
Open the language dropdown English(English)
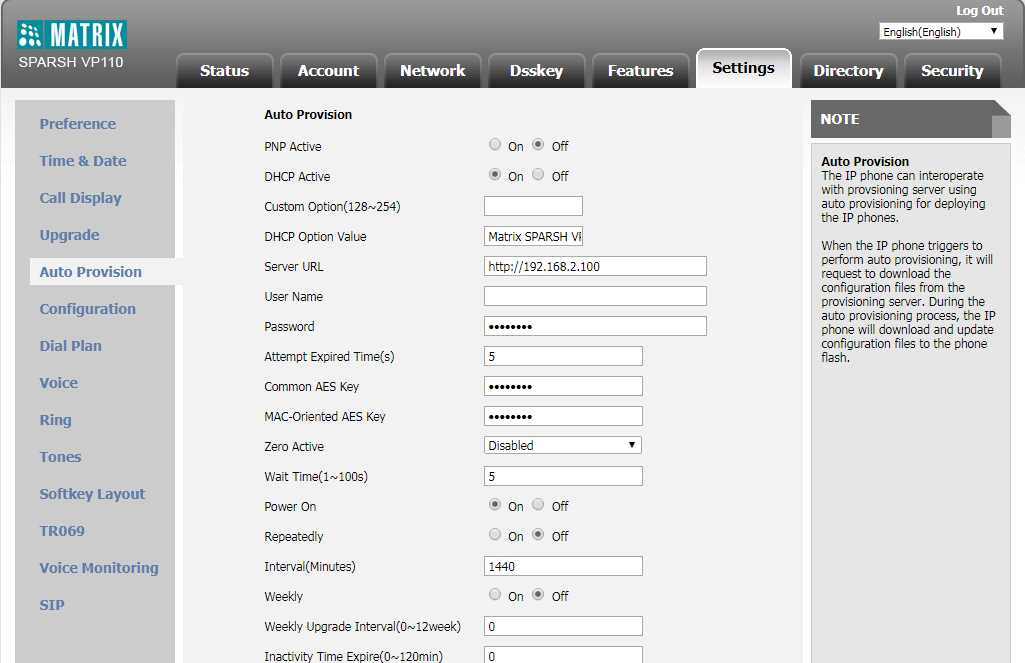coord(941,31)
